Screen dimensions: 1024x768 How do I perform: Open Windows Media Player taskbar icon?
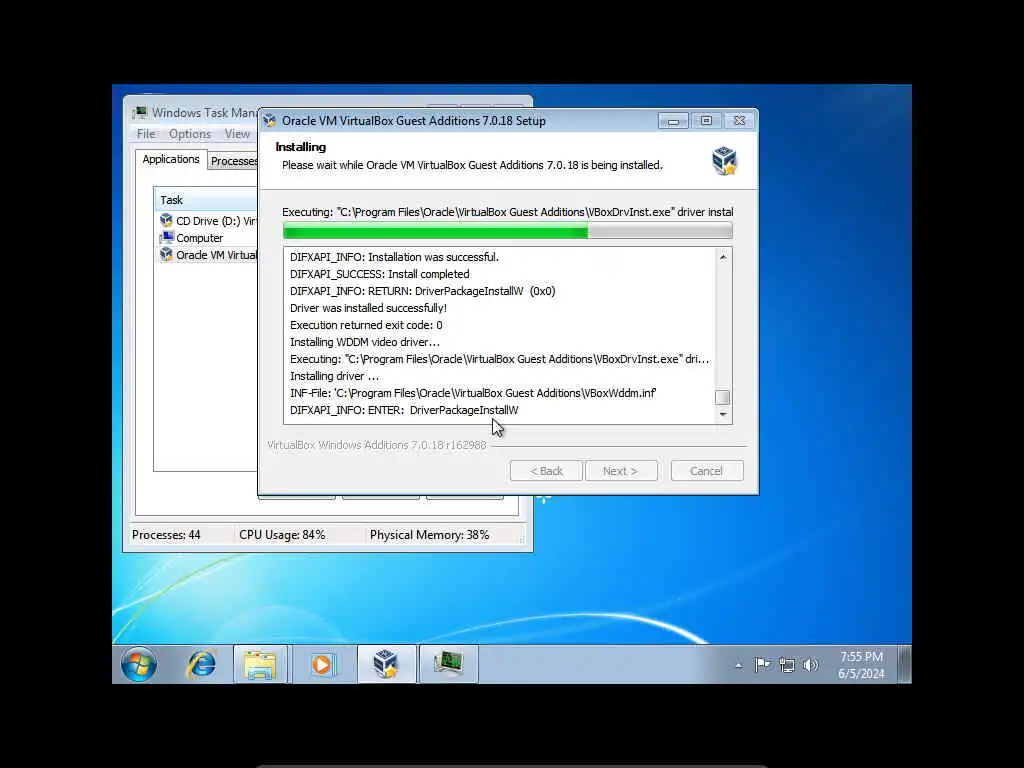323,664
